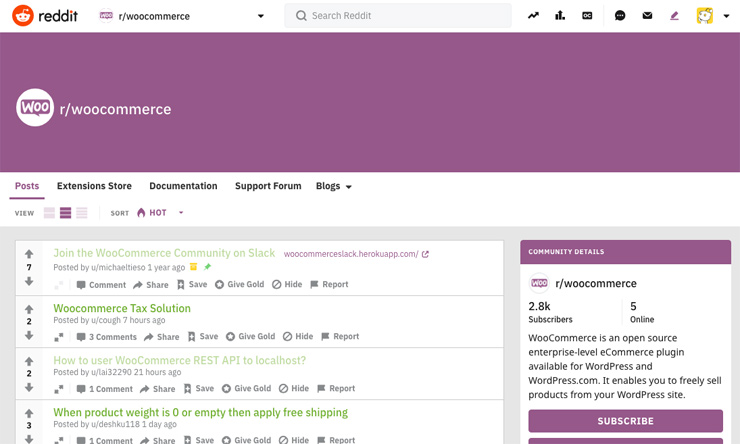
Task: Downvote the REST API to localhost post
Action: (x=29, y=387)
